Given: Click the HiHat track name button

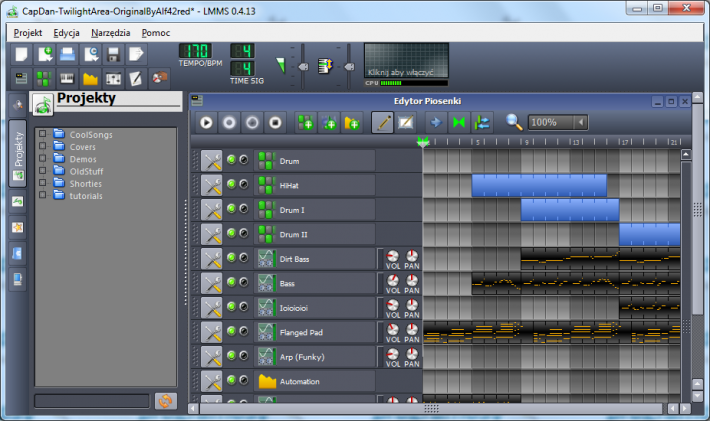Looking at the screenshot, I should 315,186.
